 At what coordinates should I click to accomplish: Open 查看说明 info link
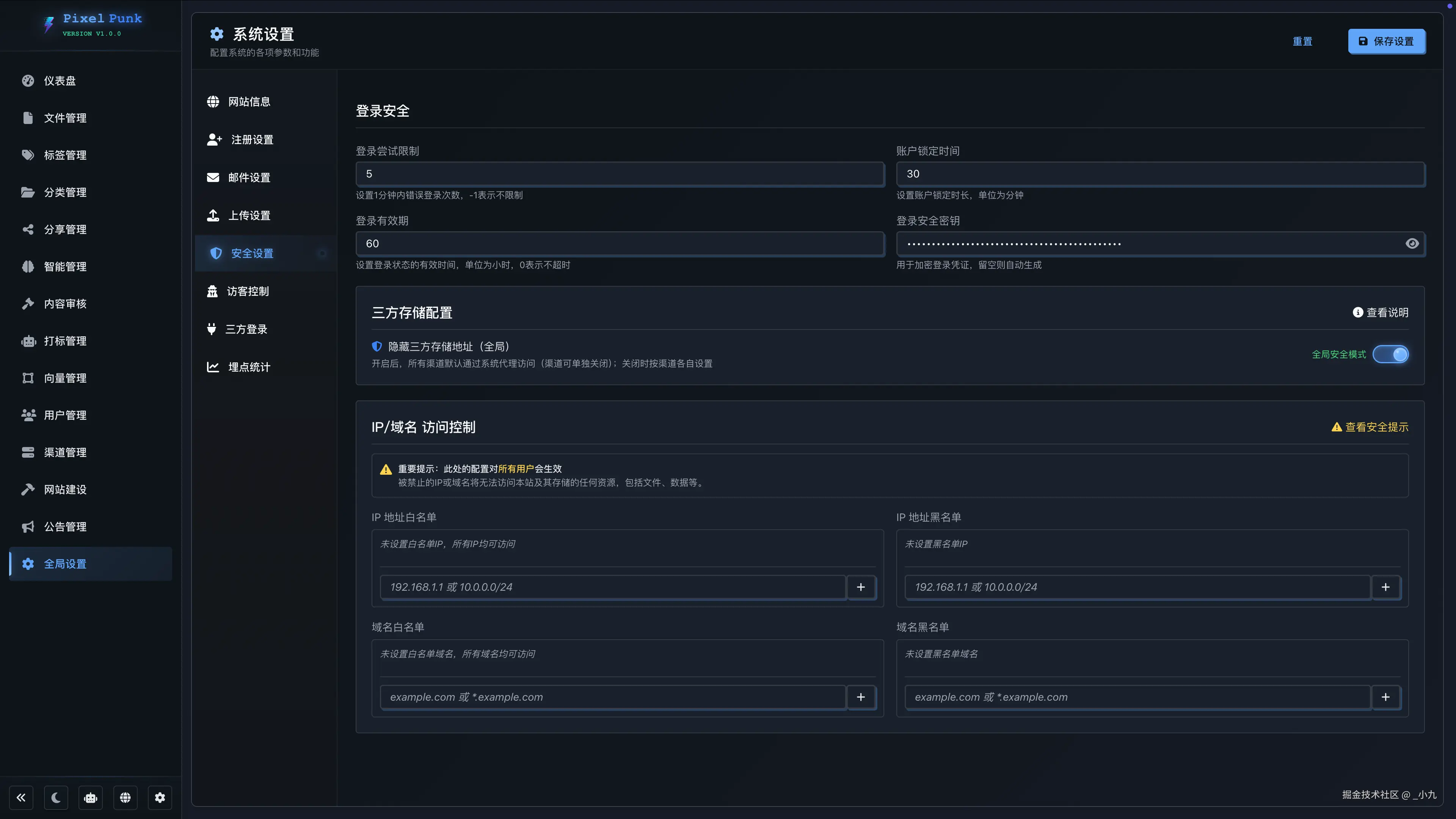1380,312
